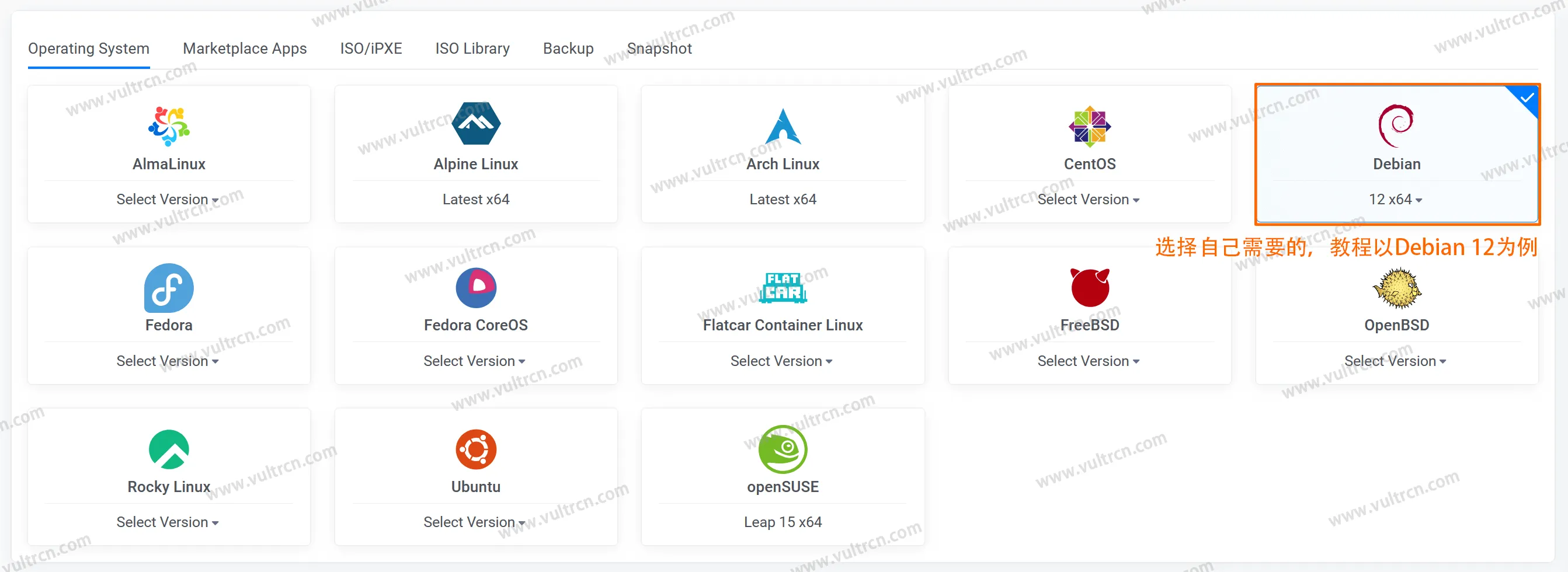Click the Rocky Linux logo

click(x=169, y=449)
